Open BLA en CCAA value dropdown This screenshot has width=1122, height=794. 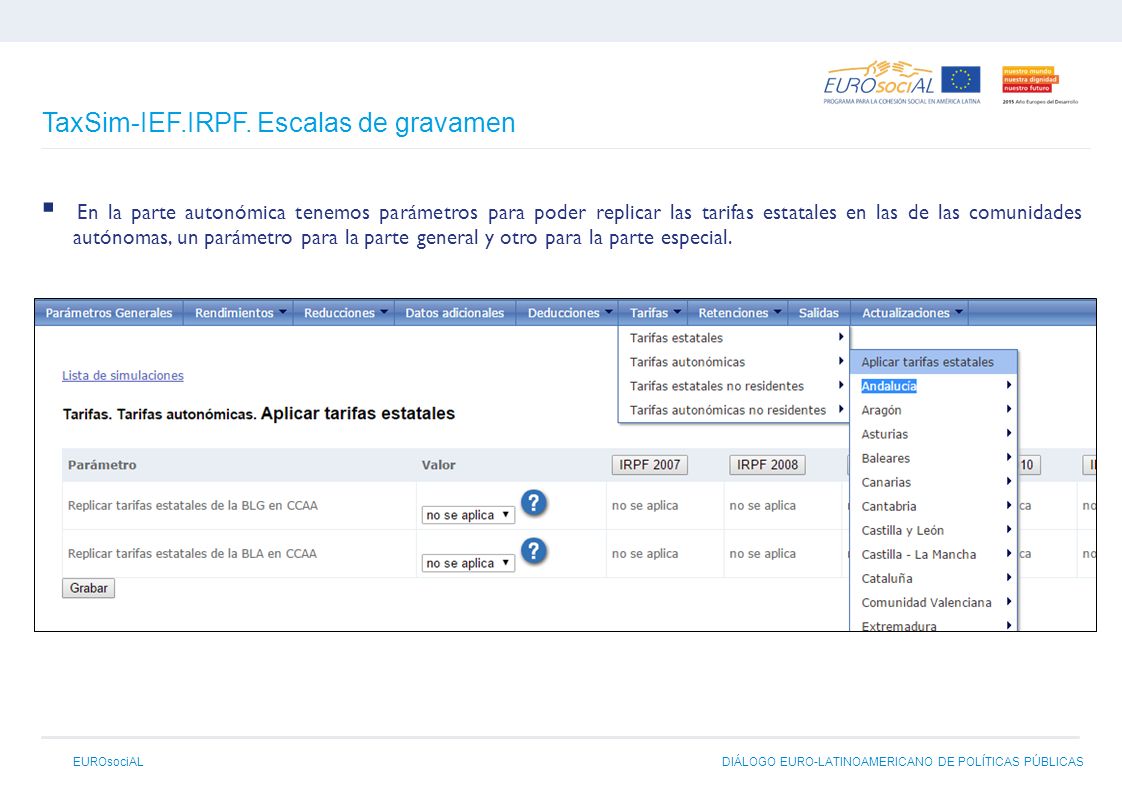(x=468, y=563)
